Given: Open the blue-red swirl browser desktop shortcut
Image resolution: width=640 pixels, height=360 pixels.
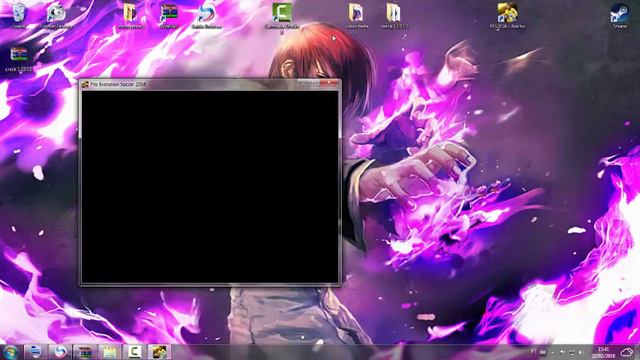Looking at the screenshot, I should pyautogui.click(x=207, y=16).
